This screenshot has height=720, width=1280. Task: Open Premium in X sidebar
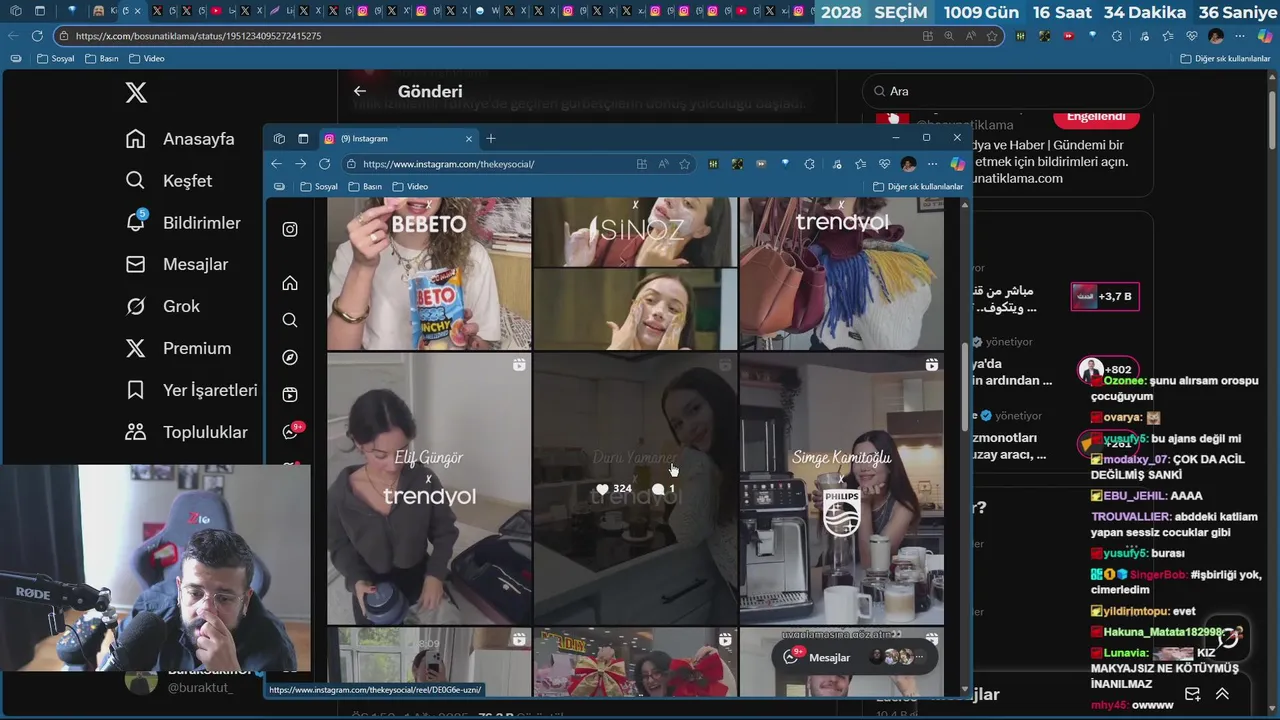(x=178, y=349)
